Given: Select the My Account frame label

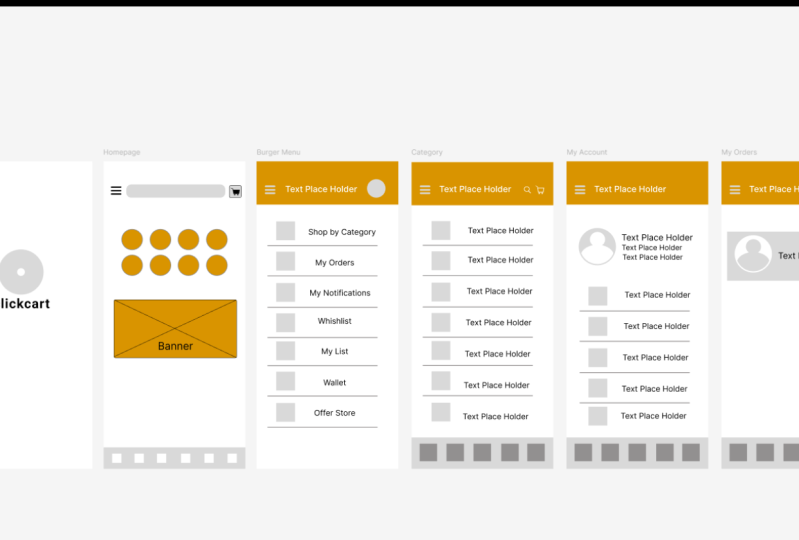Looking at the screenshot, I should pyautogui.click(x=587, y=152).
